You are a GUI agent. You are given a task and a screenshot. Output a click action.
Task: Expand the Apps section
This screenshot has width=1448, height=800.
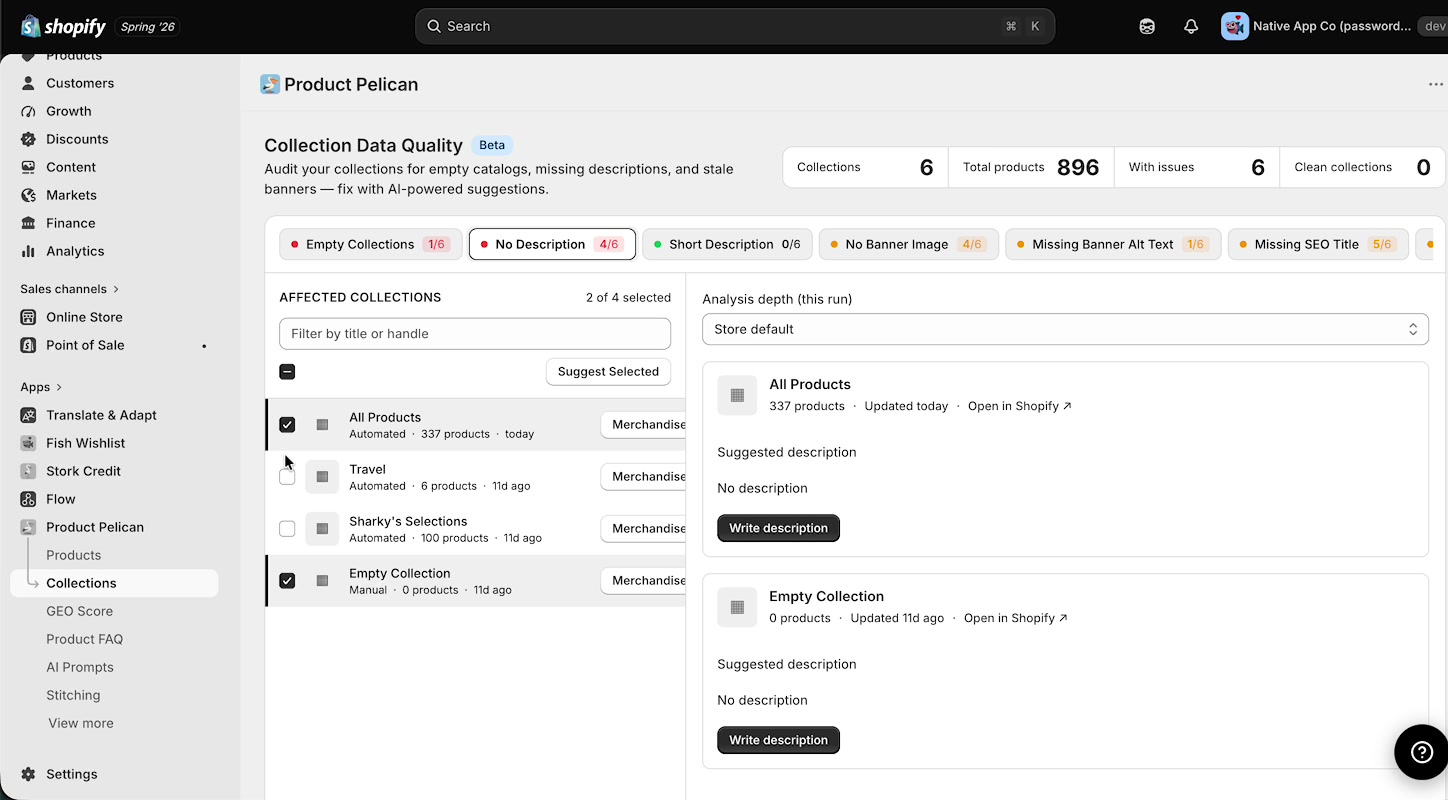[41, 387]
